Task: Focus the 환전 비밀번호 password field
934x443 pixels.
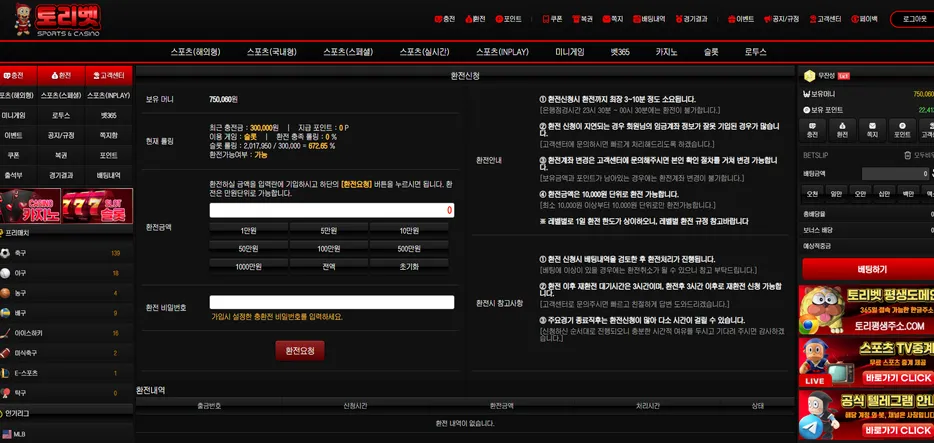Action: 332,302
